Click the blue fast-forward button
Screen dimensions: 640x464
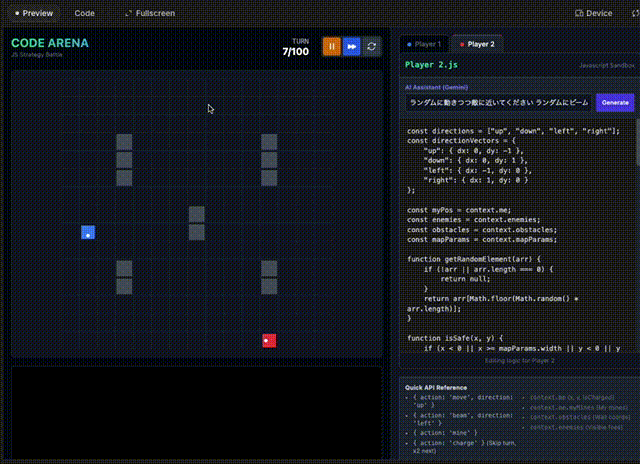[352, 47]
